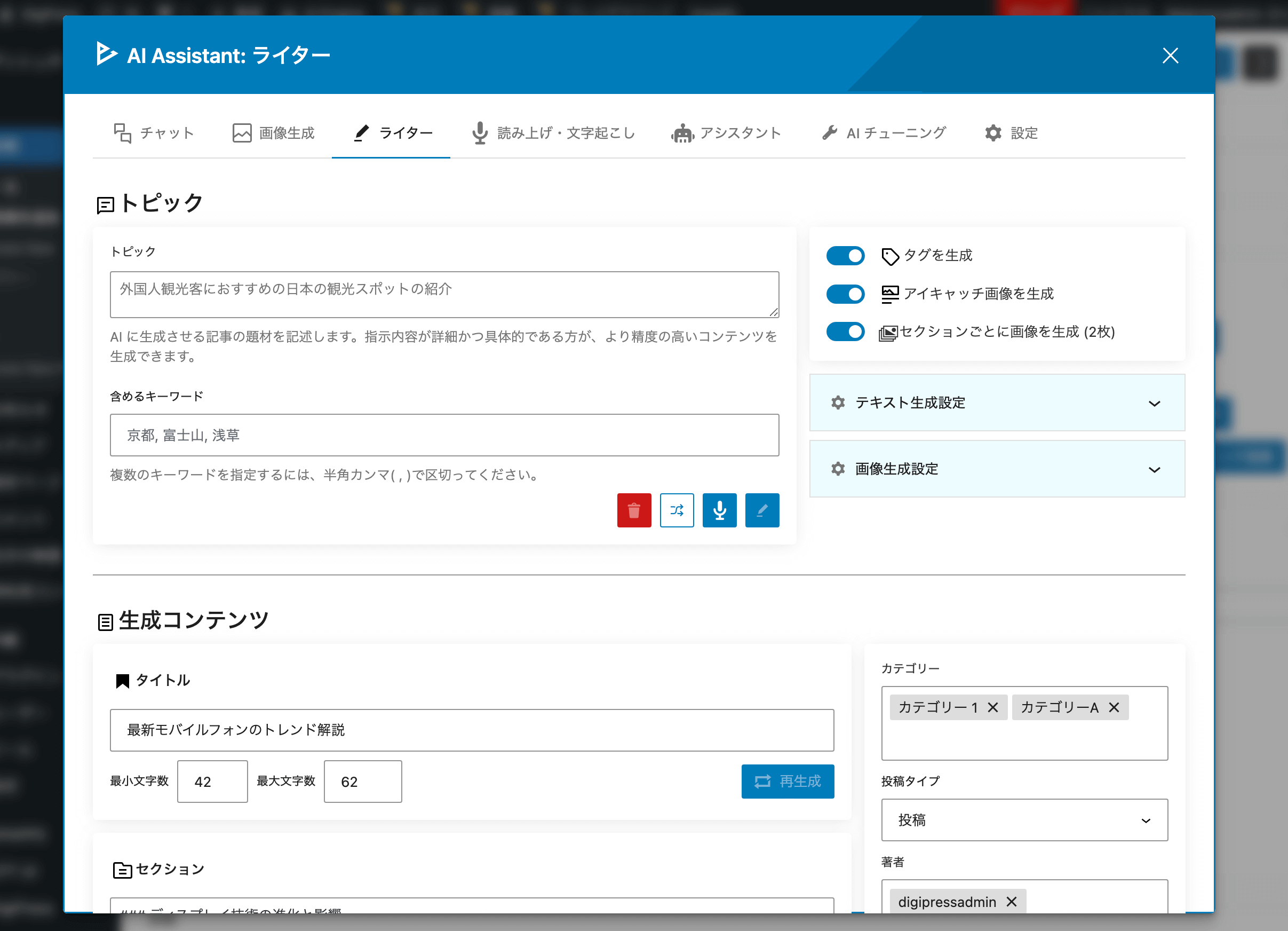Click the AI Assistant logo icon
Screen dimensions: 1288x931
pos(106,54)
